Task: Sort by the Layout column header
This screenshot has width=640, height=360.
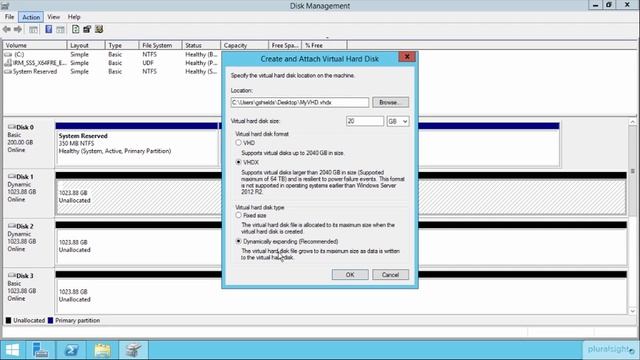Action: pos(86,45)
